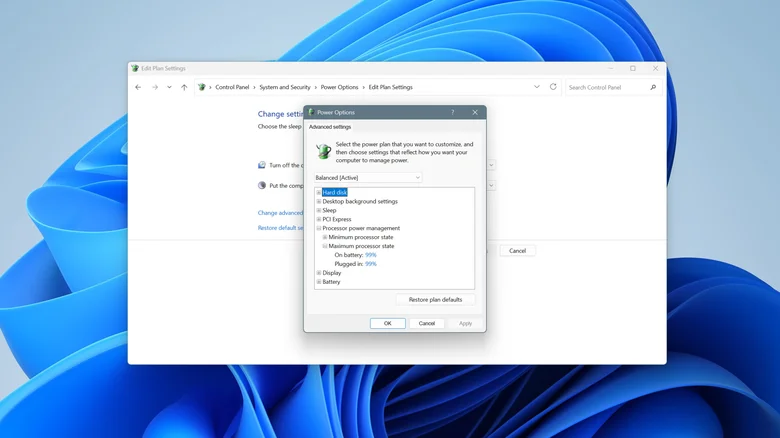Expand the Sleep node
Screen dimensions: 780x438
[x=319, y=211]
